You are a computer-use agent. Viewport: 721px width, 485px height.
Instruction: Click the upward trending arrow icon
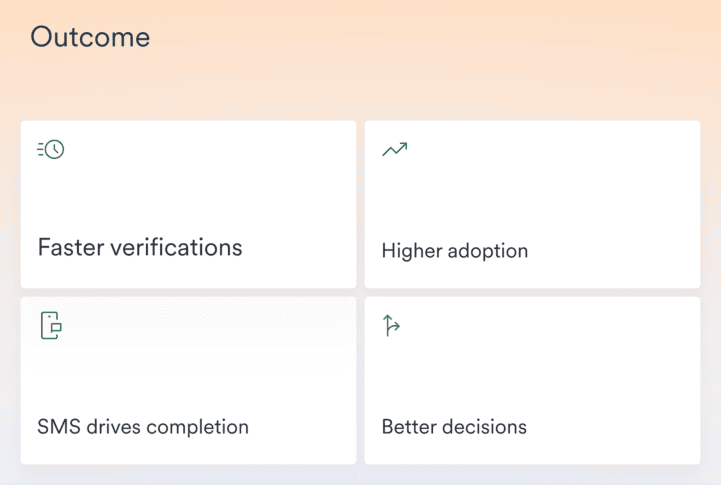click(395, 150)
